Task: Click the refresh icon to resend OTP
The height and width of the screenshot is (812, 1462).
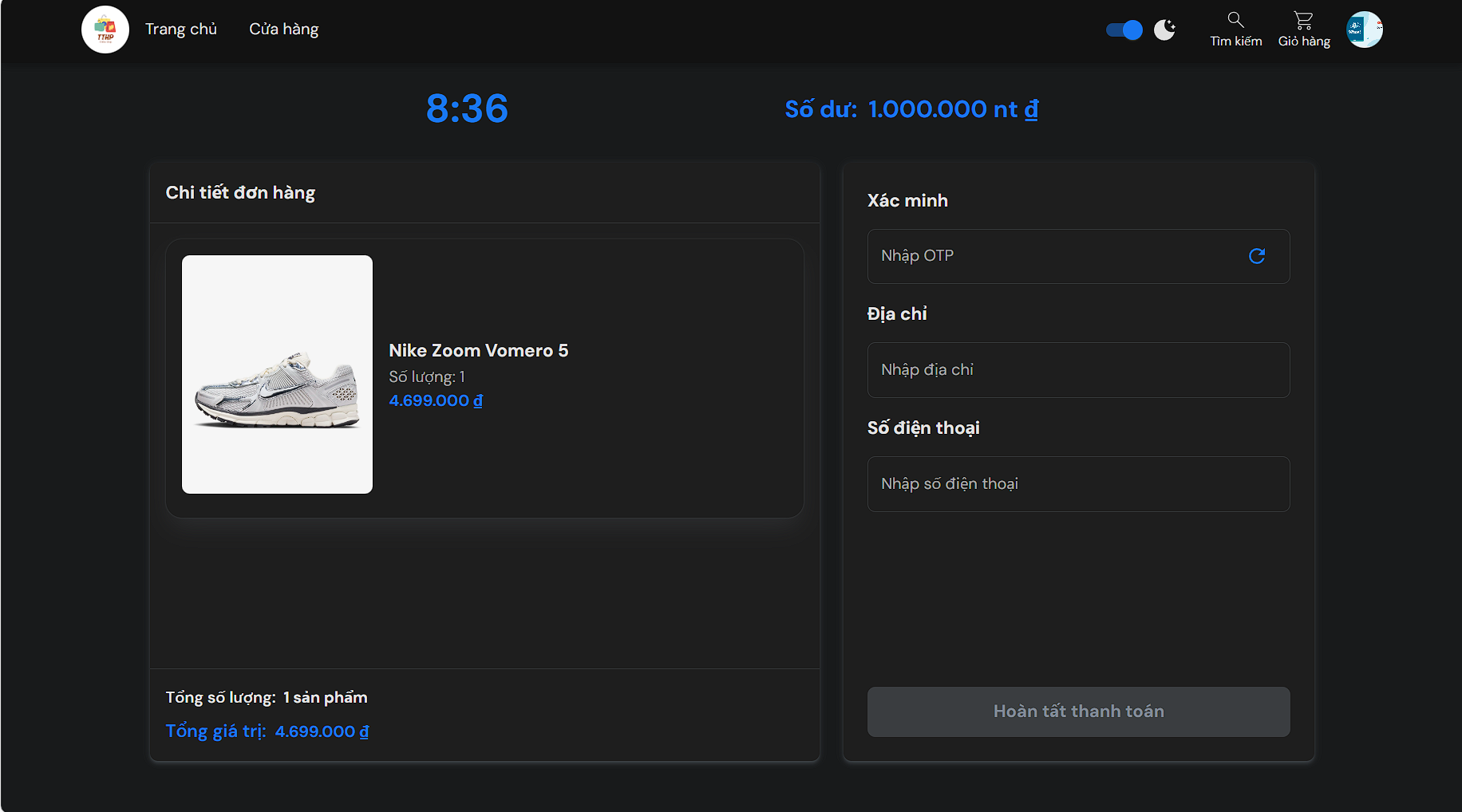Action: click(x=1257, y=256)
